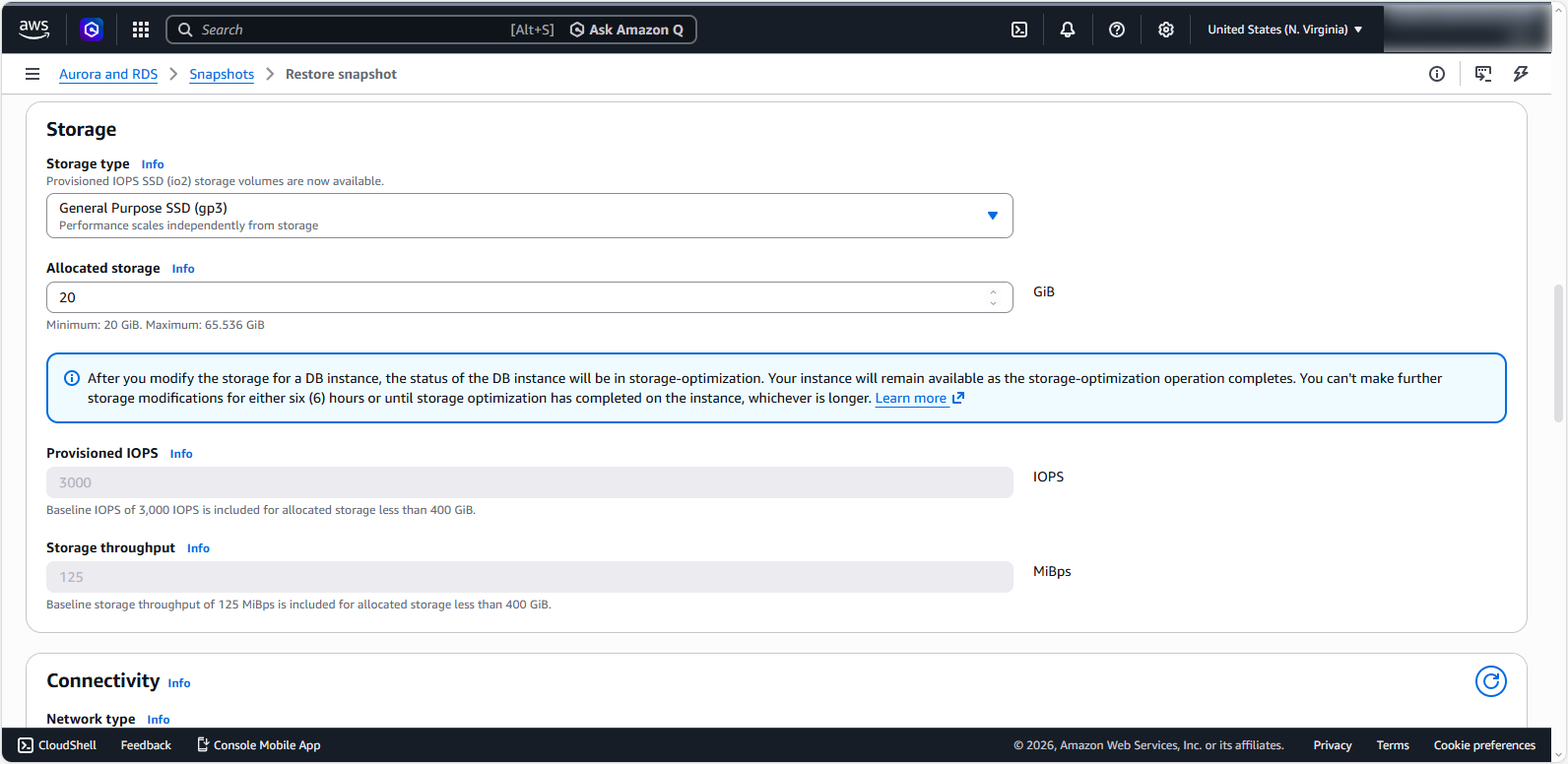Open the Terms link in footer

tap(1393, 745)
